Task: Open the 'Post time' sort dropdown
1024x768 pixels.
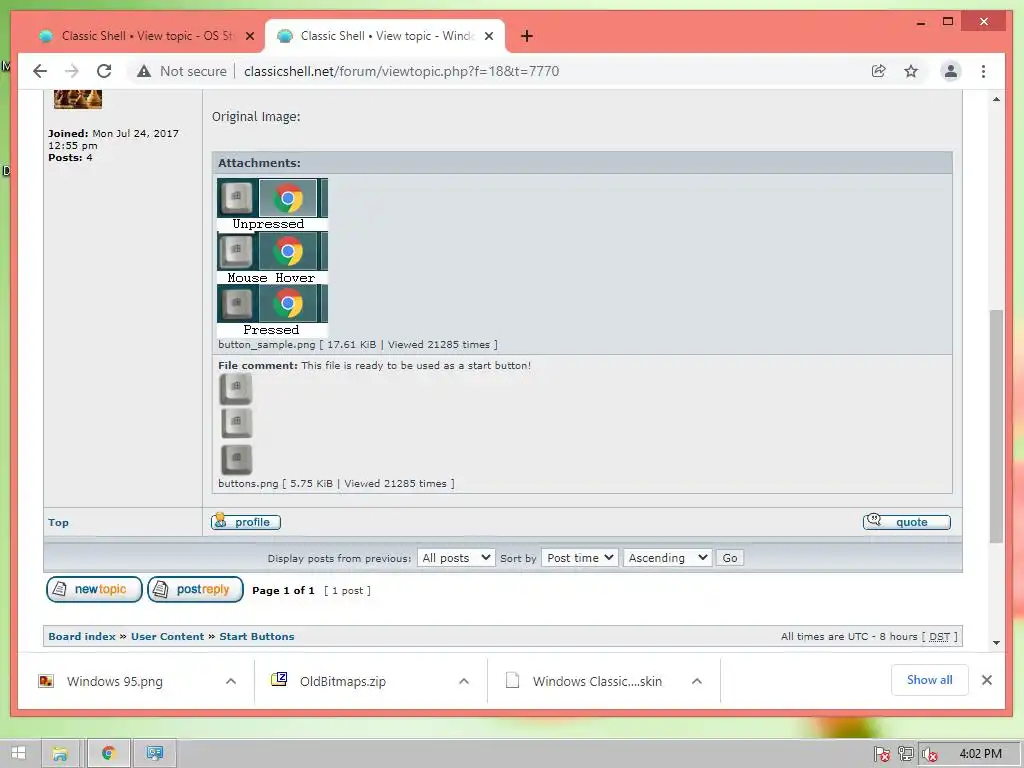Action: click(580, 558)
